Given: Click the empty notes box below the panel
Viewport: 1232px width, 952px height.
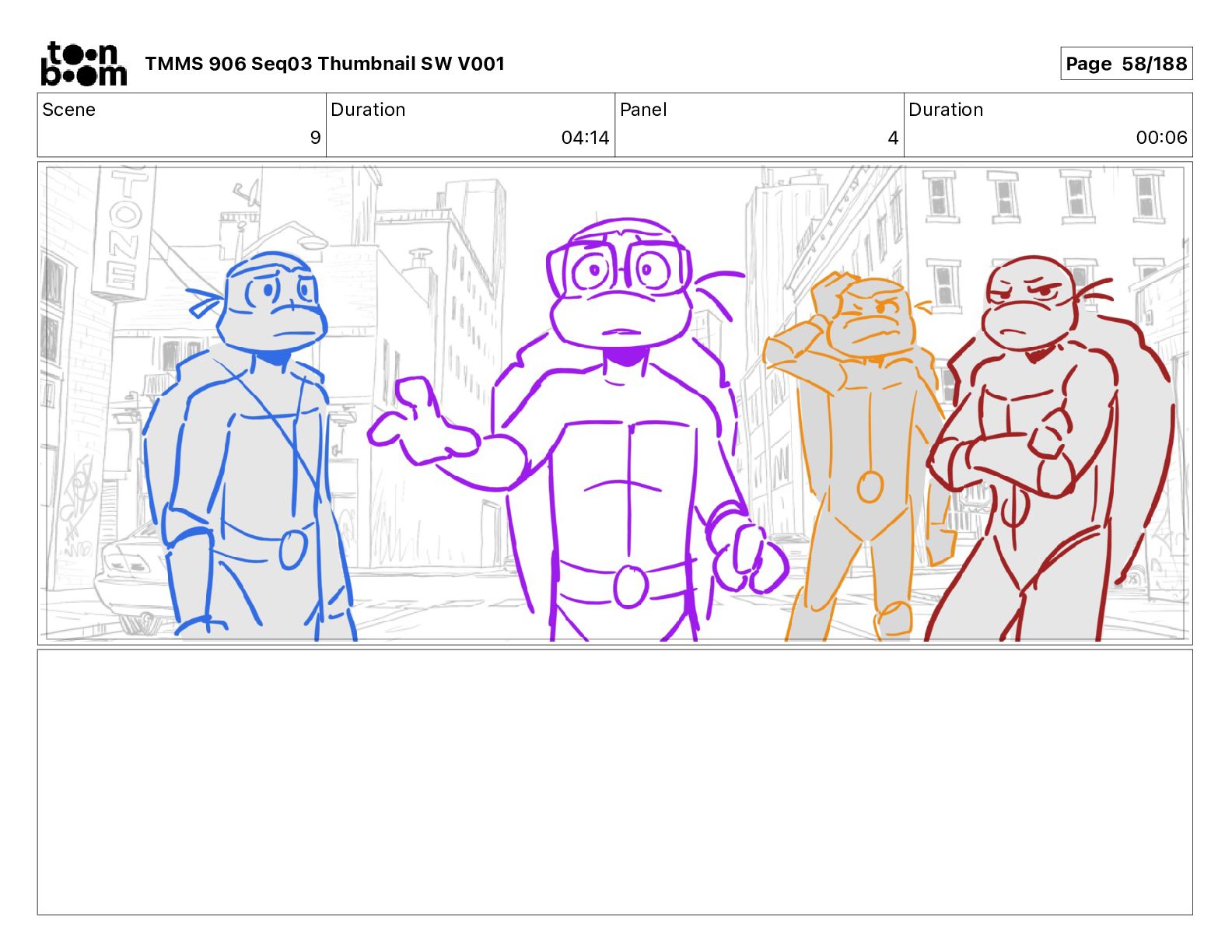Looking at the screenshot, I should coord(614,782).
